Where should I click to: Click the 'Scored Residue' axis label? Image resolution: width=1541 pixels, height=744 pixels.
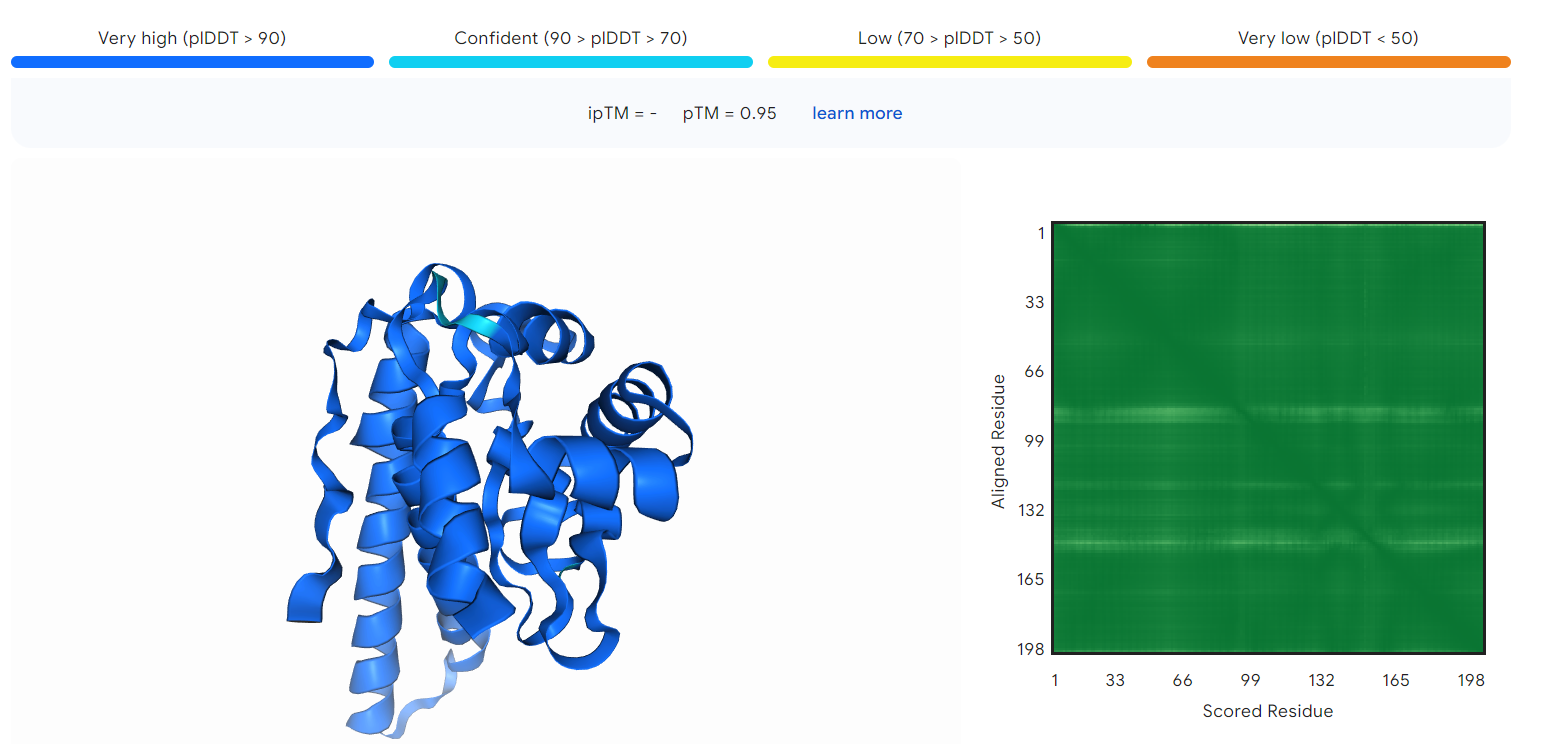pyautogui.click(x=1268, y=711)
